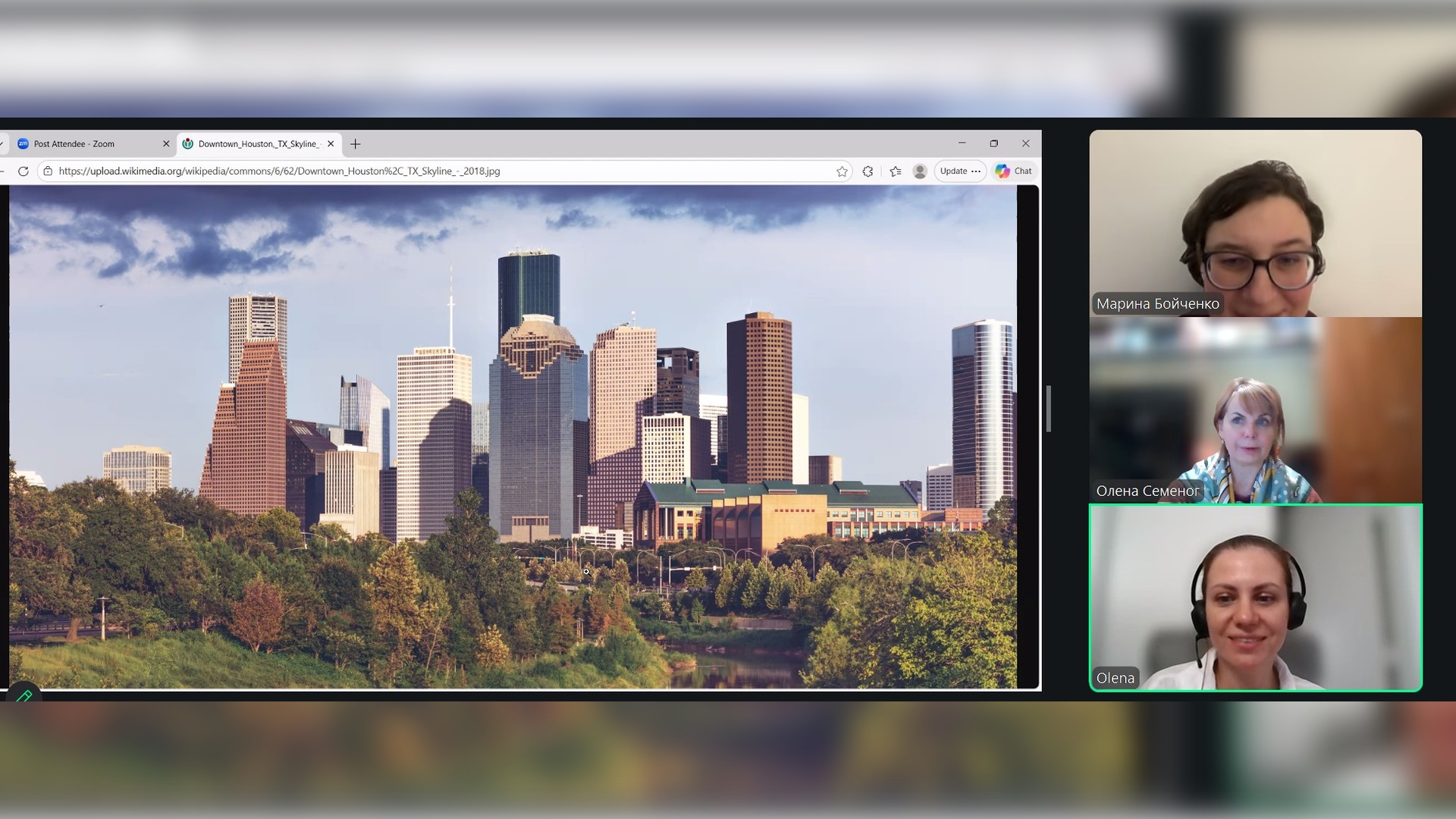Viewport: 1456px width, 819px height.
Task: Close the Post Attendee - Zoom tab
Action: tap(166, 144)
